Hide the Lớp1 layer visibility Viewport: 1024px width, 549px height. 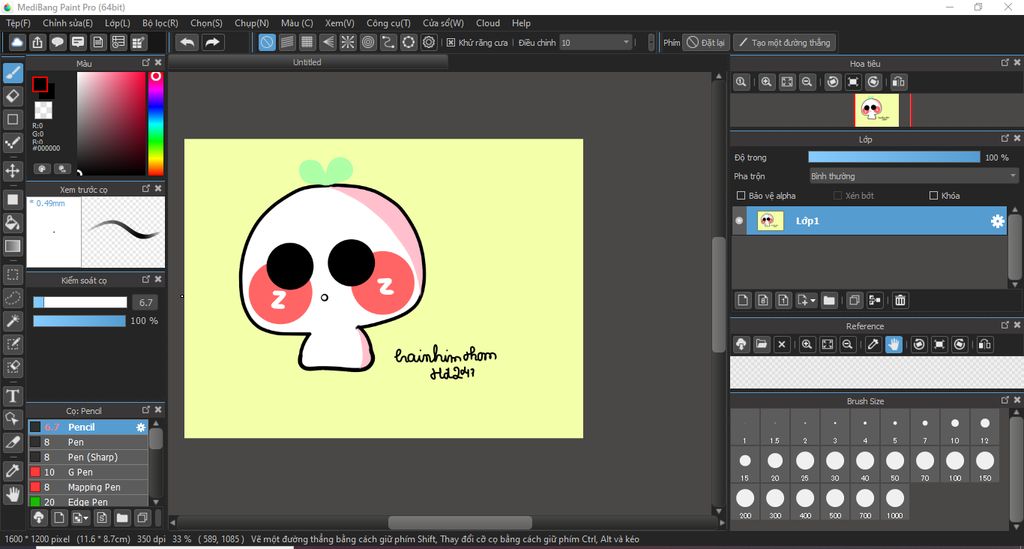(x=739, y=221)
